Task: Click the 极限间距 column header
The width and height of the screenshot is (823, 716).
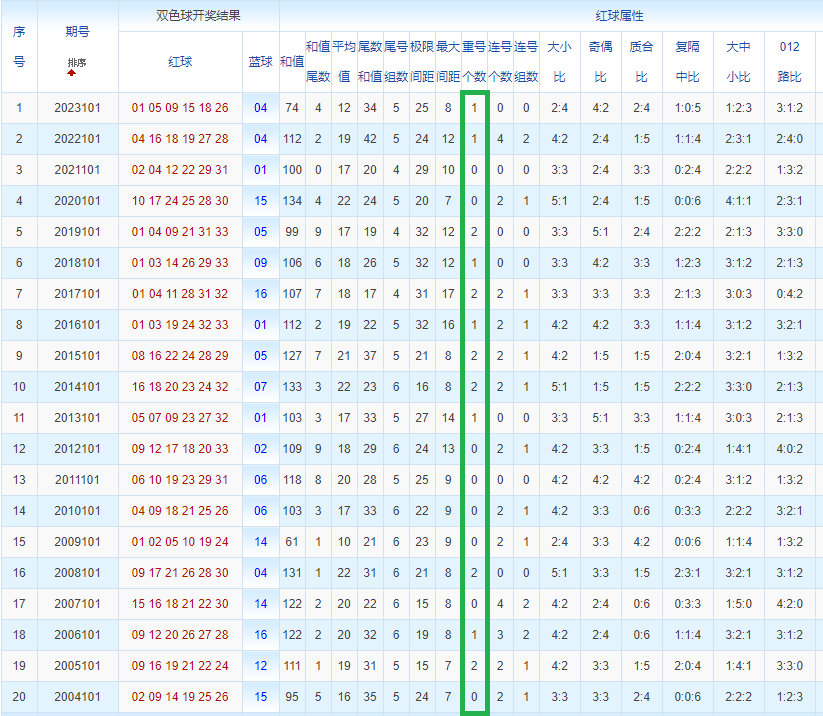Action: point(422,62)
